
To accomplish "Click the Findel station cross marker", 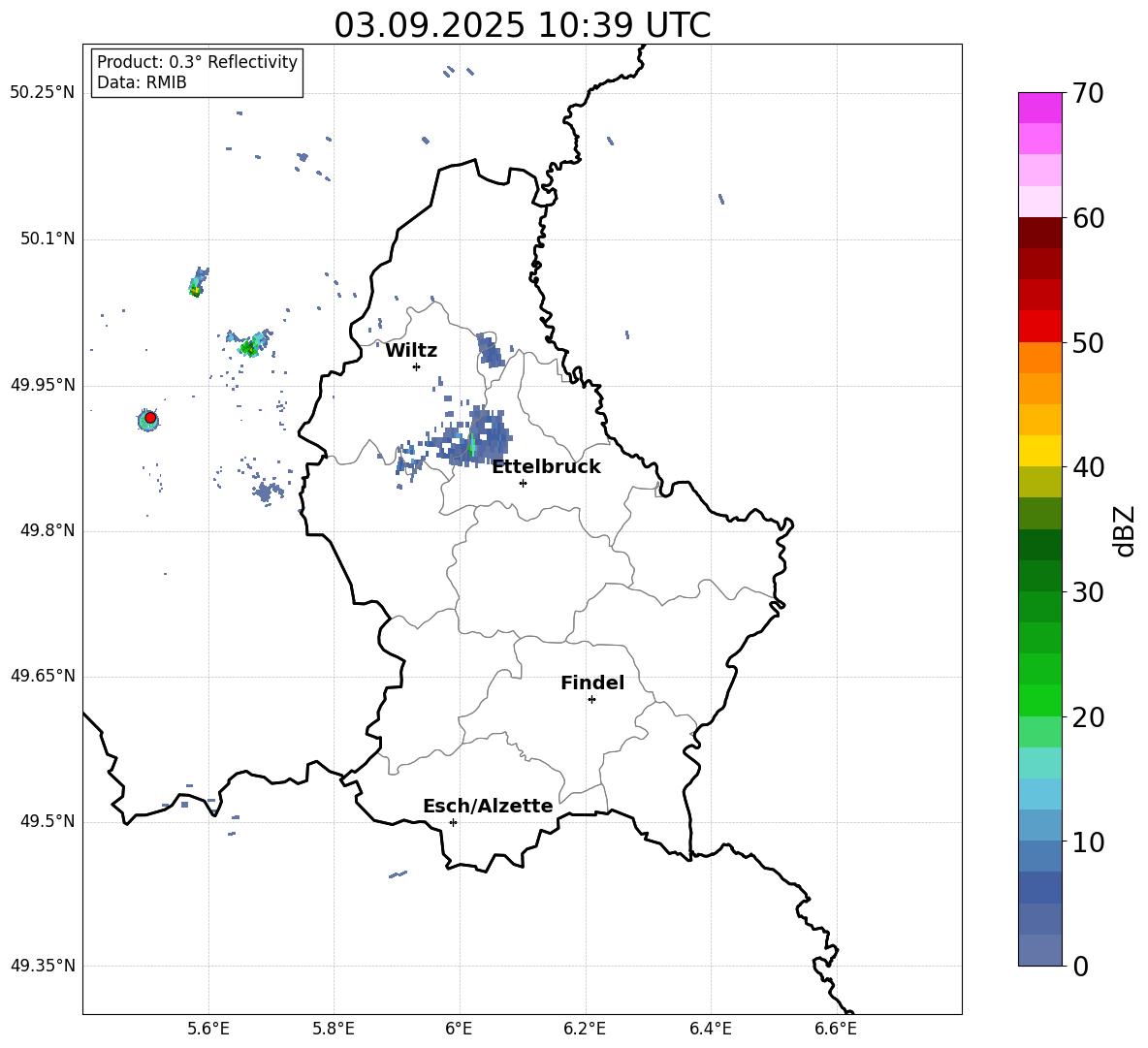I will pos(591,700).
